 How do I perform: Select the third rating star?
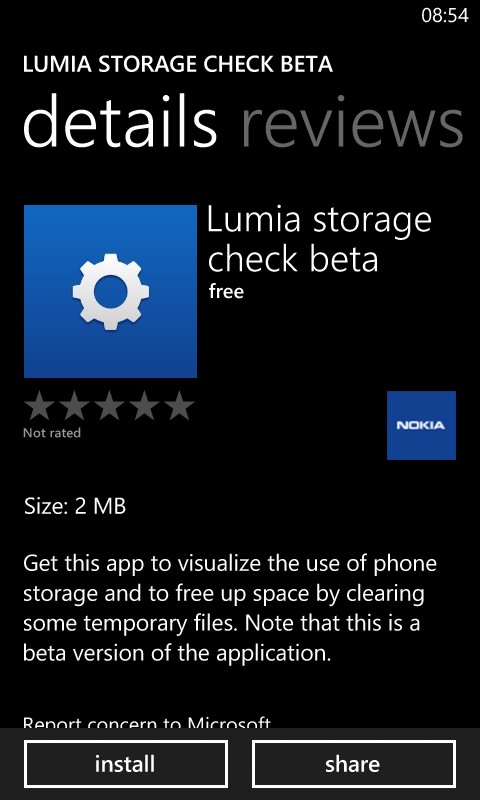pyautogui.click(x=109, y=406)
